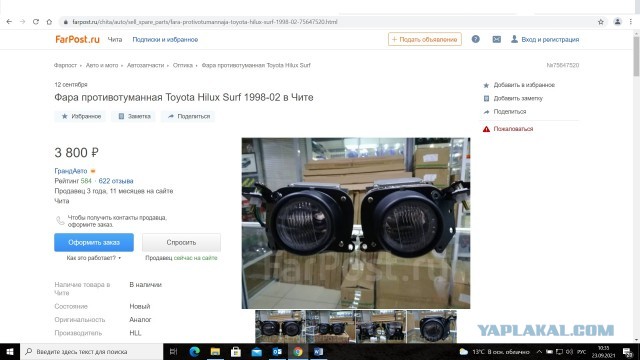Open the volume tray icon
640x360 pixels.
pos(569,351)
